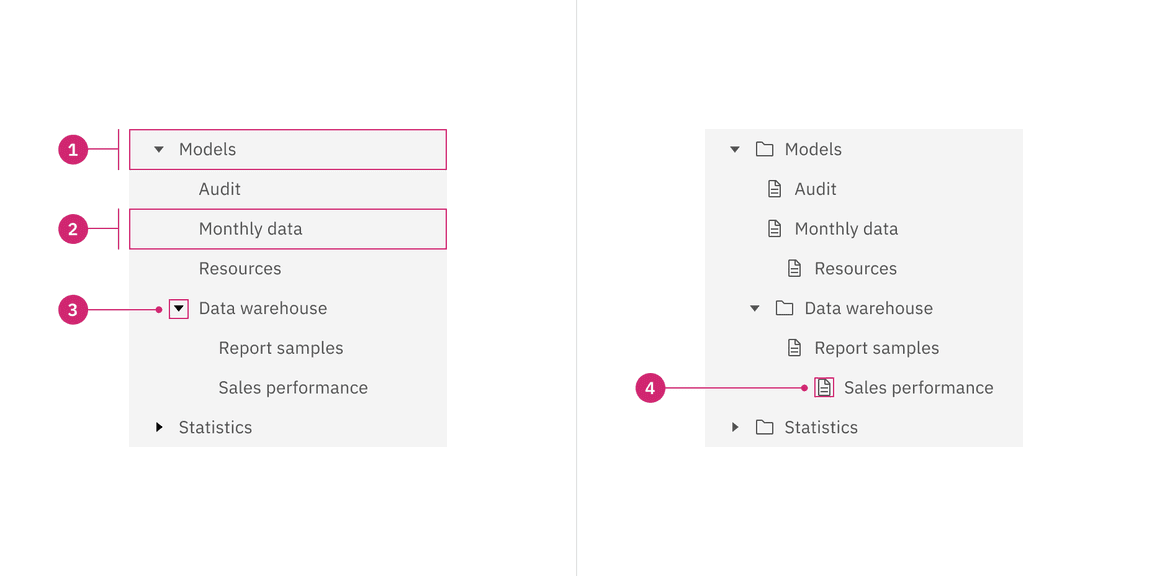This screenshot has height=576, width=1152.
Task: Click the document icon beside Resources
Action: (x=794, y=268)
